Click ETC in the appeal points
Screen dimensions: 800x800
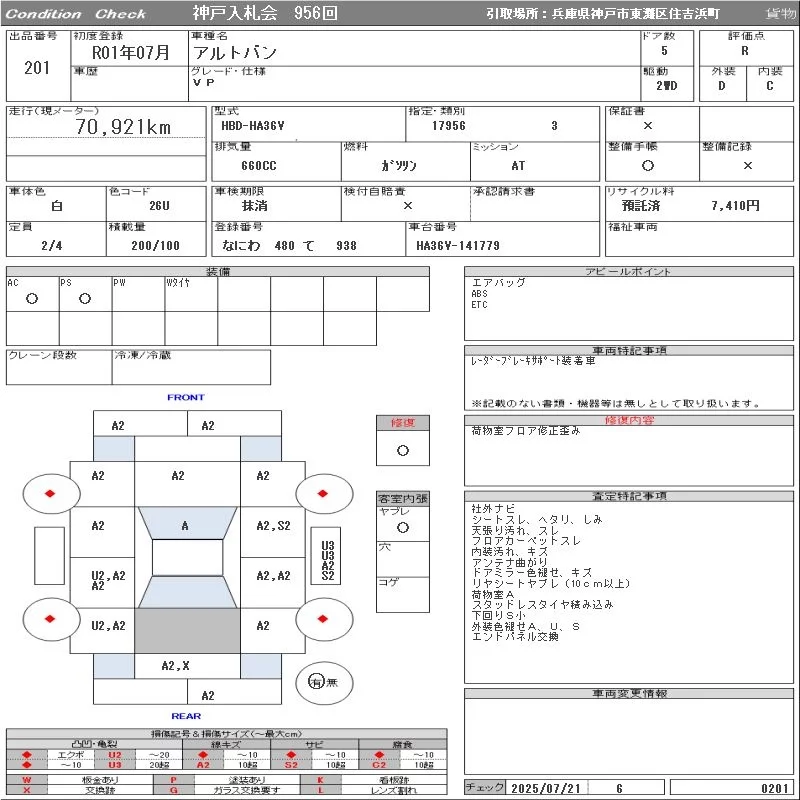pyautogui.click(x=479, y=305)
